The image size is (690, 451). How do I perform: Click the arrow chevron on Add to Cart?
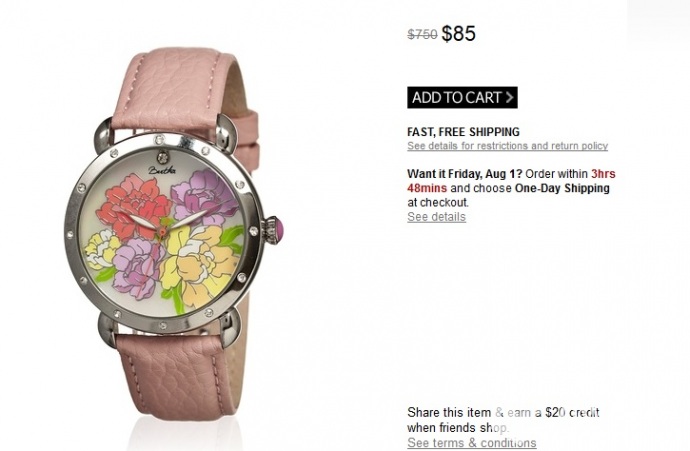[509, 97]
